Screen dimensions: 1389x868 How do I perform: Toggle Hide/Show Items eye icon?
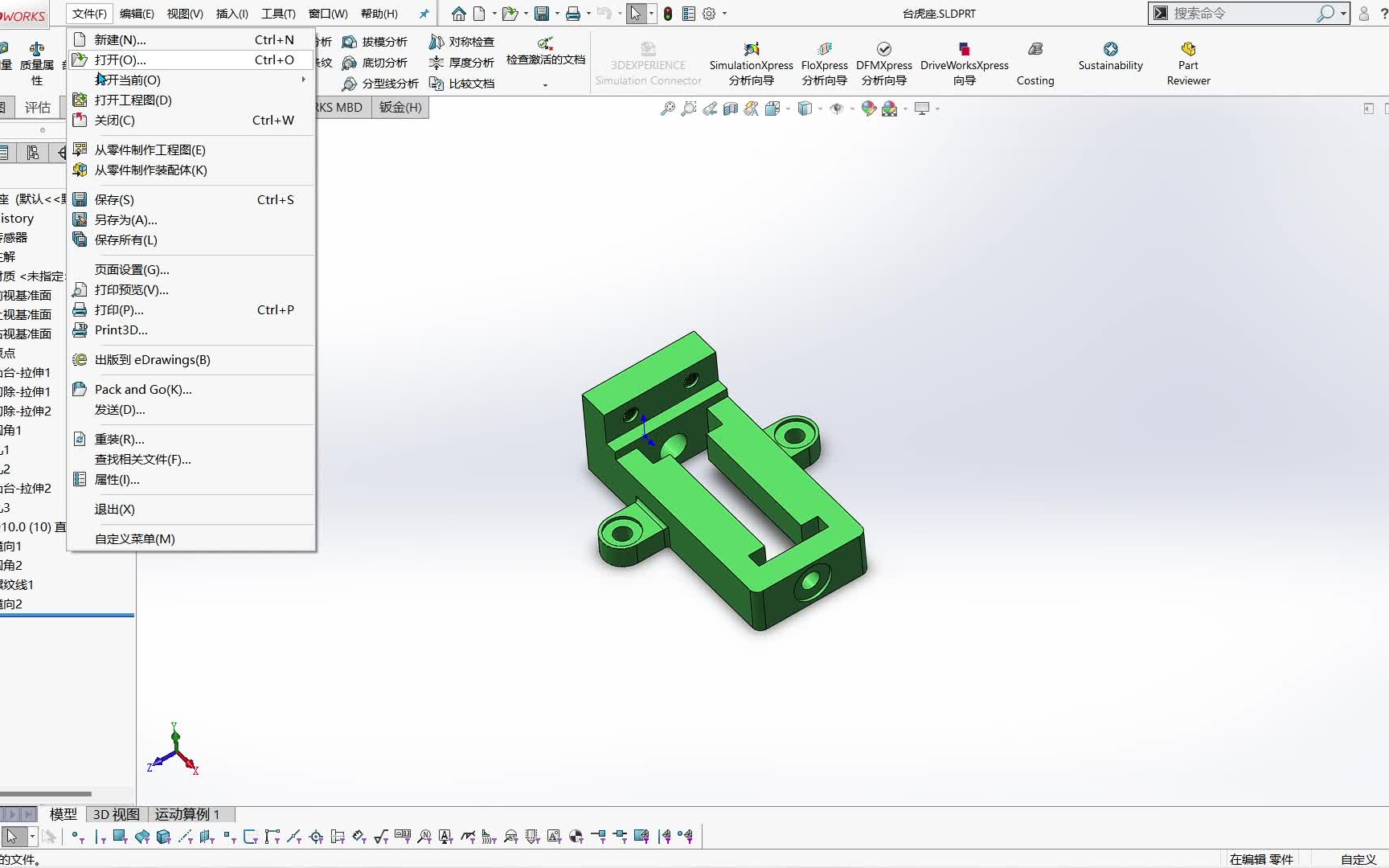838,108
